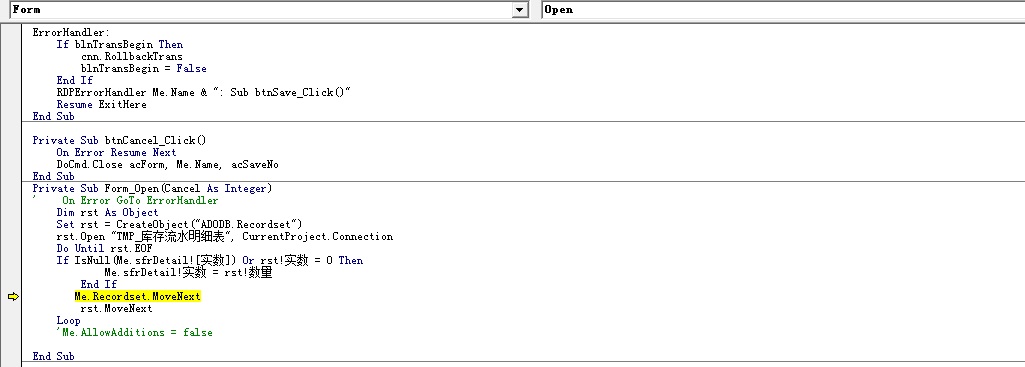Viewport: 1025px width, 367px height.
Task: Click the Set rst = CreateObject line
Action: tap(179, 224)
